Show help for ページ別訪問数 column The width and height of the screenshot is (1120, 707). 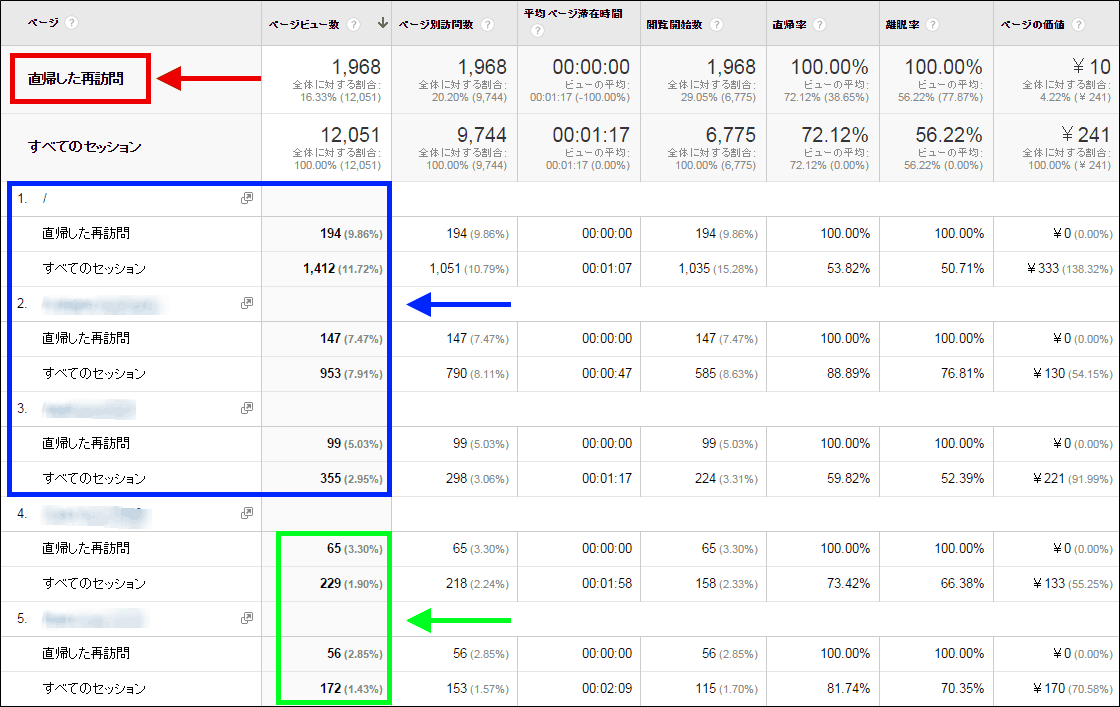(487, 24)
